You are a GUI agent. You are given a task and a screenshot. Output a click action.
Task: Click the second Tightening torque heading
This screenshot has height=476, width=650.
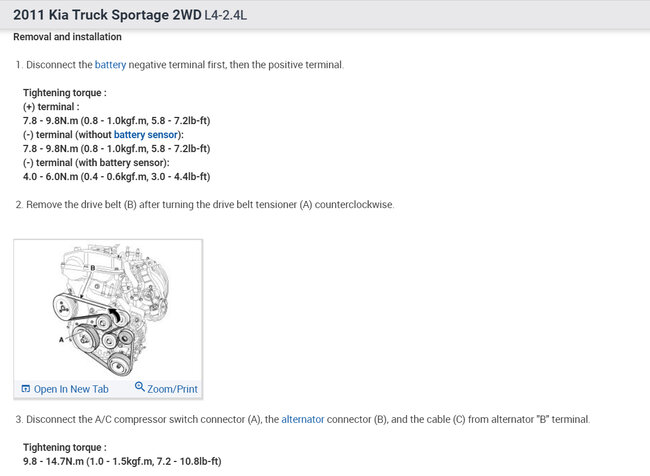(x=65, y=447)
